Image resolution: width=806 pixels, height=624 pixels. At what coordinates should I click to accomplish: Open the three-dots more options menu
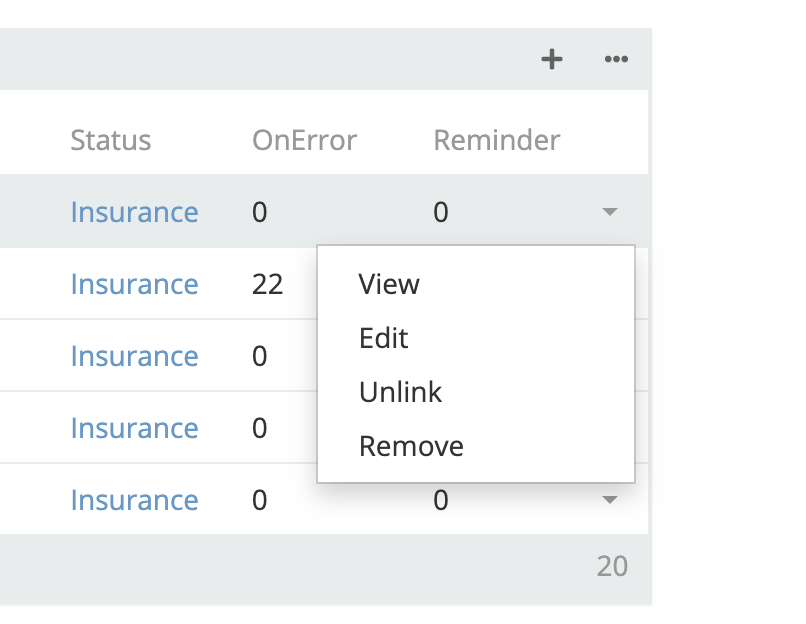(616, 60)
